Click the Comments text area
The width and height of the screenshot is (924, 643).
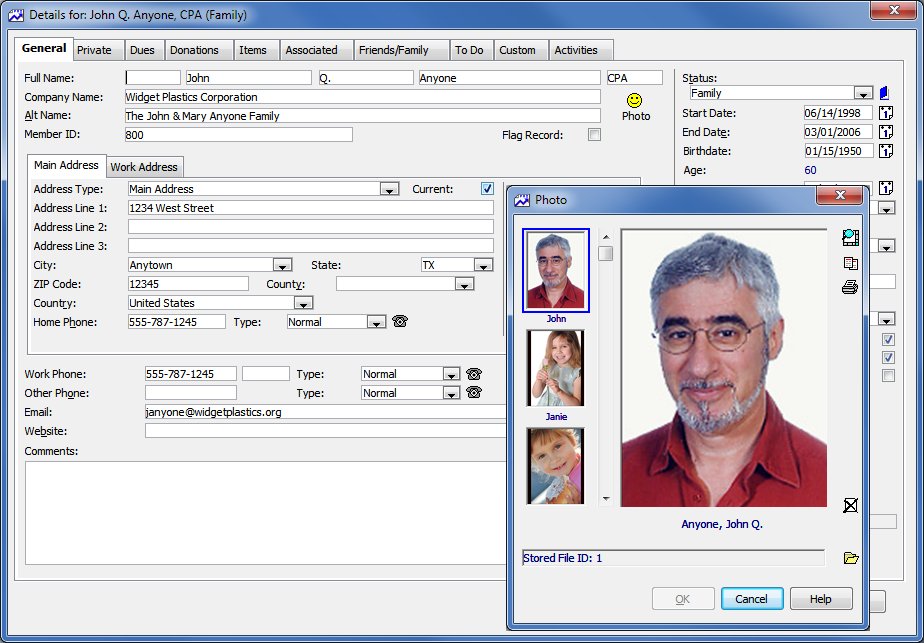pyautogui.click(x=266, y=513)
